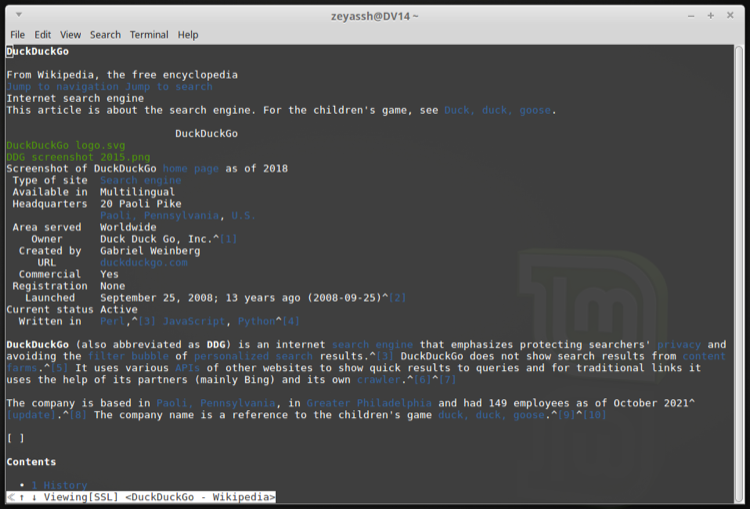Follow the 'privacy' link

(x=679, y=344)
